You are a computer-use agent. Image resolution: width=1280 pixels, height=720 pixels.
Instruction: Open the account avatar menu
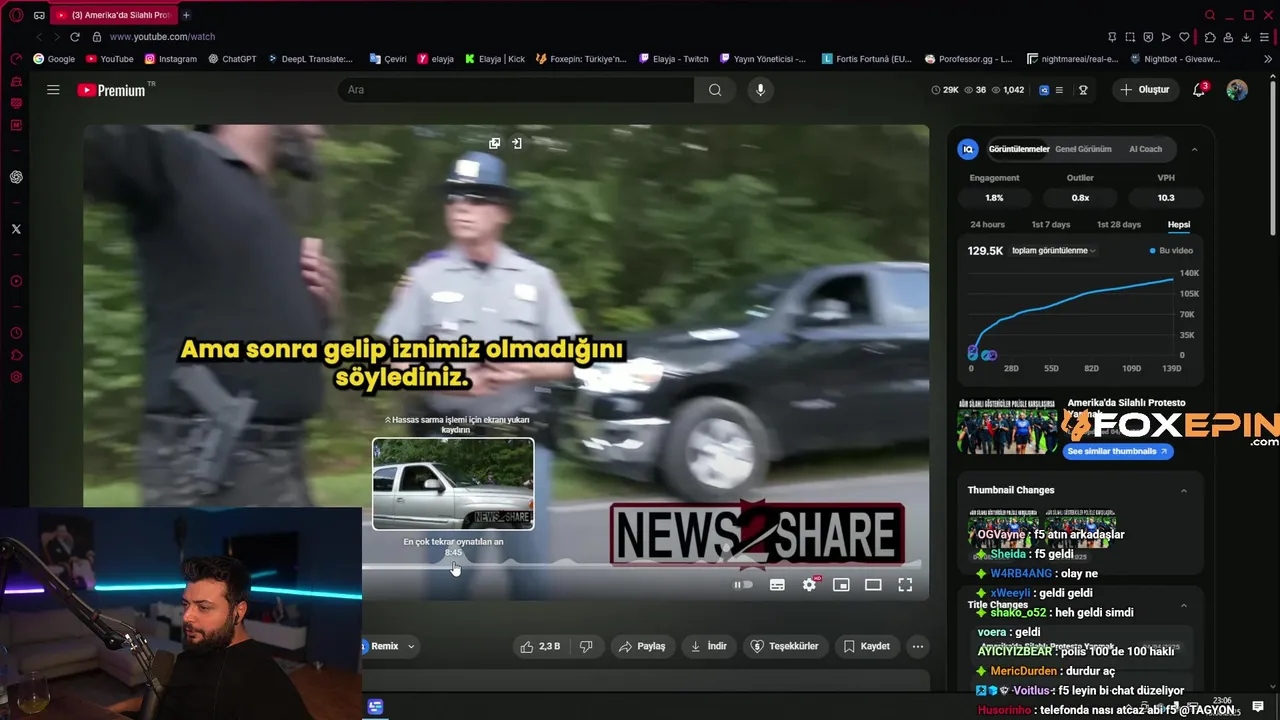pyautogui.click(x=1237, y=90)
